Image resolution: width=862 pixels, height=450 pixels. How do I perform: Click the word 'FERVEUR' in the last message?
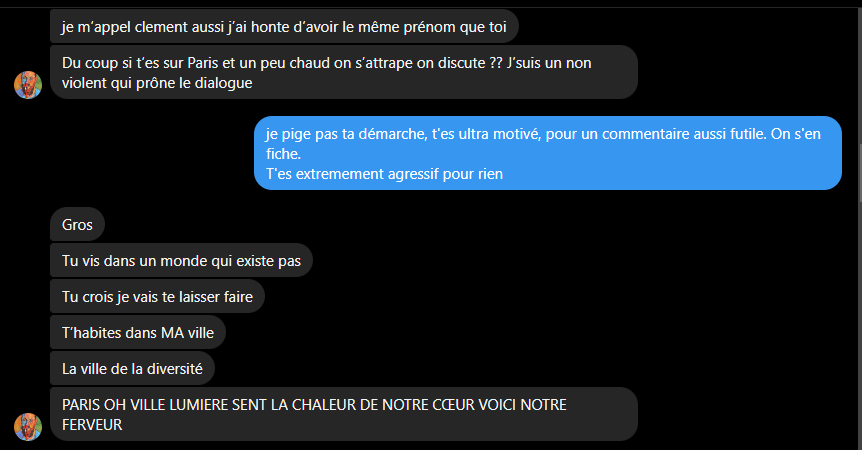click(92, 425)
